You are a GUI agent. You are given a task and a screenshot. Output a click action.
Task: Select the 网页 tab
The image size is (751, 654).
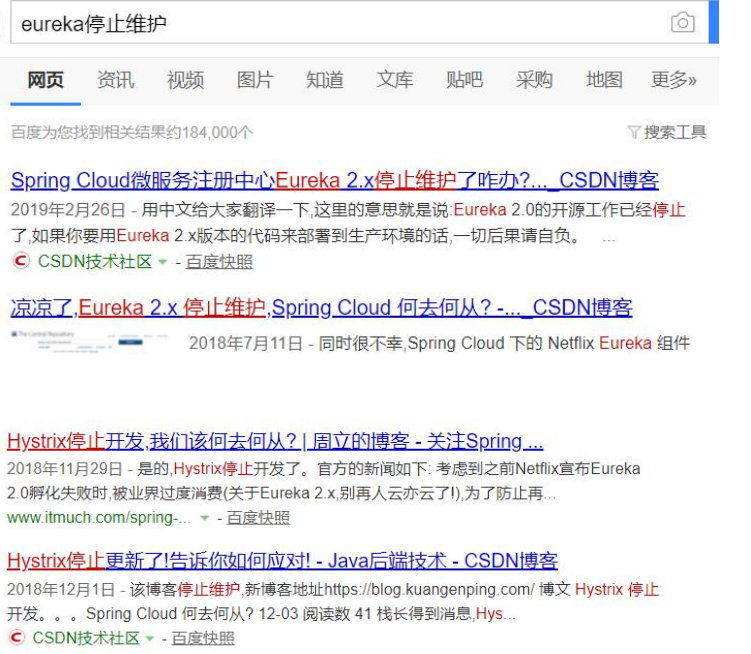46,80
